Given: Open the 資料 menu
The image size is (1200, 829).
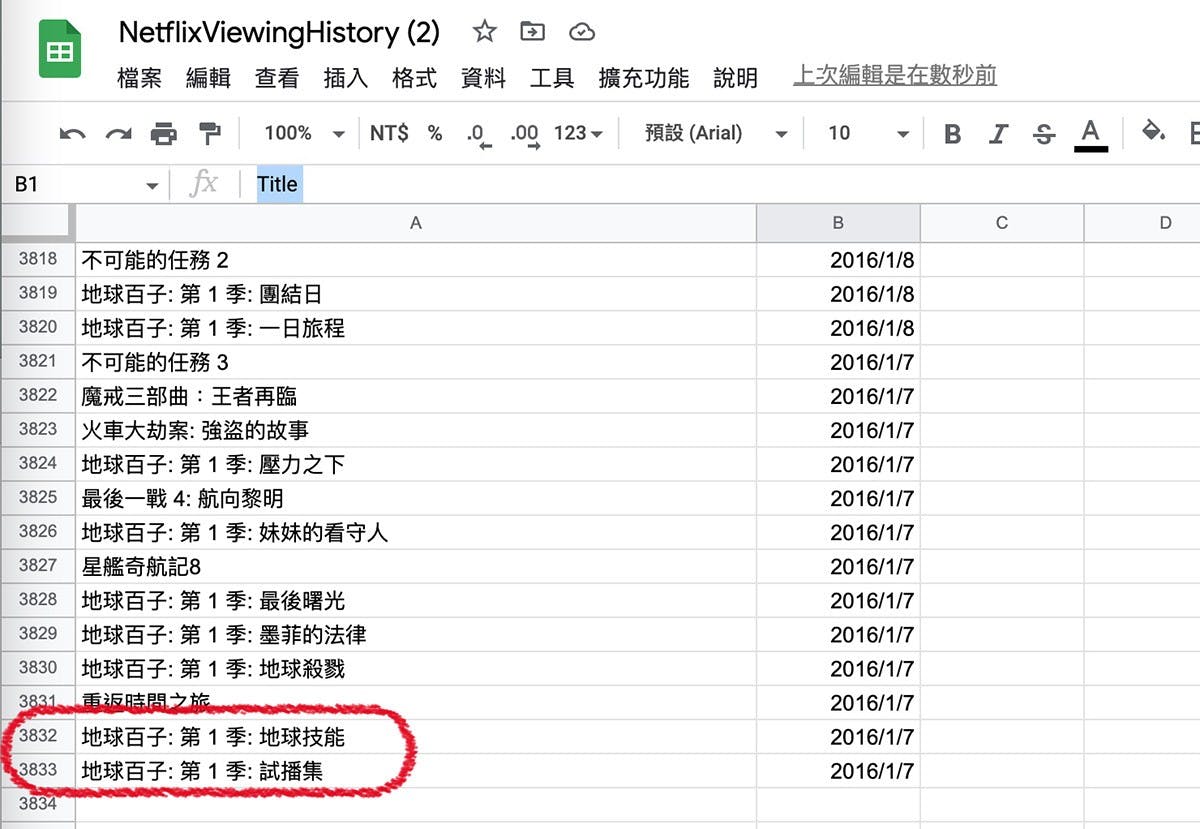Looking at the screenshot, I should tap(484, 78).
